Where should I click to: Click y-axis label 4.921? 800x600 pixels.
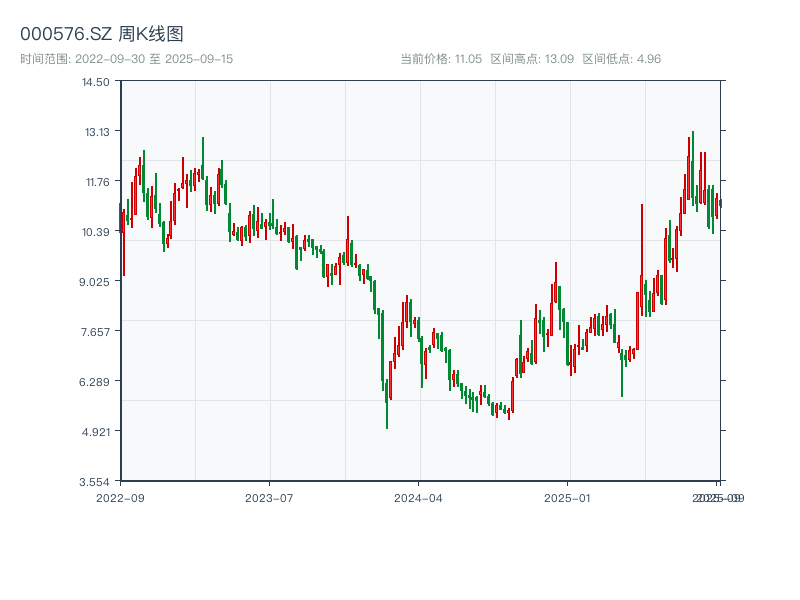click(x=96, y=432)
